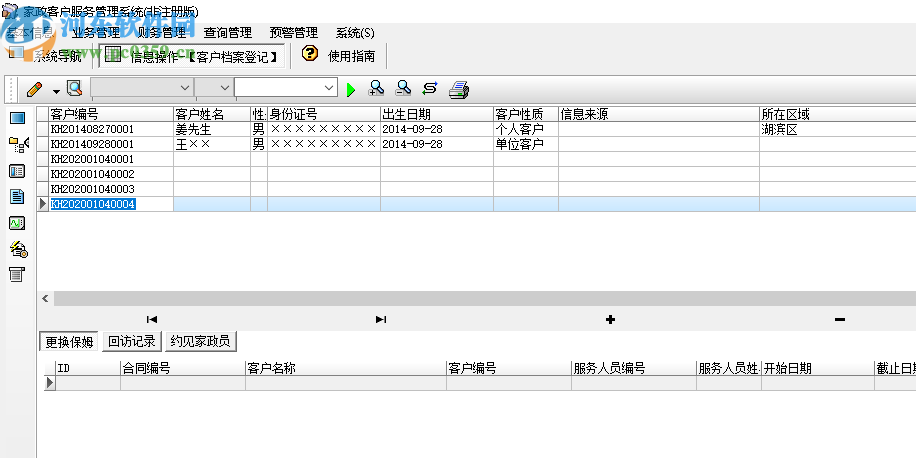Viewport: 916px width, 458px height.
Task: Click the 客户名称 header in the lower grid
Action: tap(346, 368)
